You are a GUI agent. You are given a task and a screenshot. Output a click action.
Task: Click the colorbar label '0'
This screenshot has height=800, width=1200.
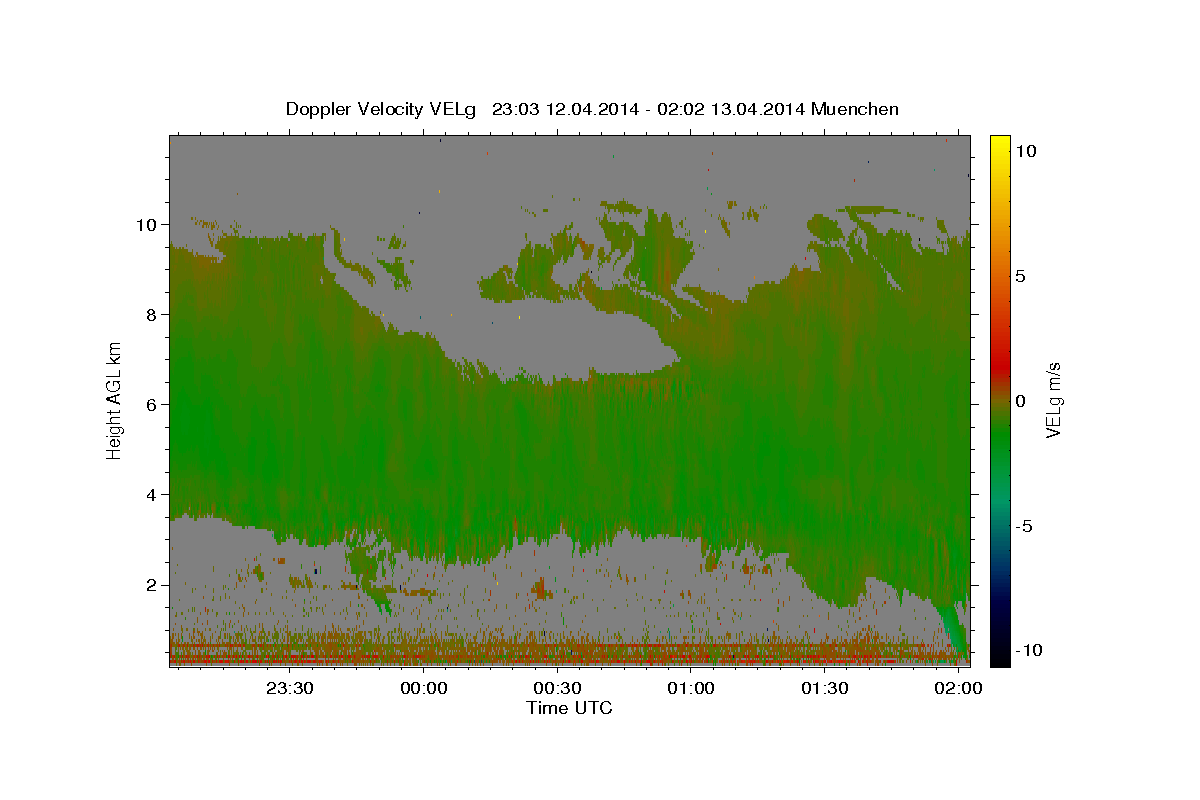coord(1020,401)
